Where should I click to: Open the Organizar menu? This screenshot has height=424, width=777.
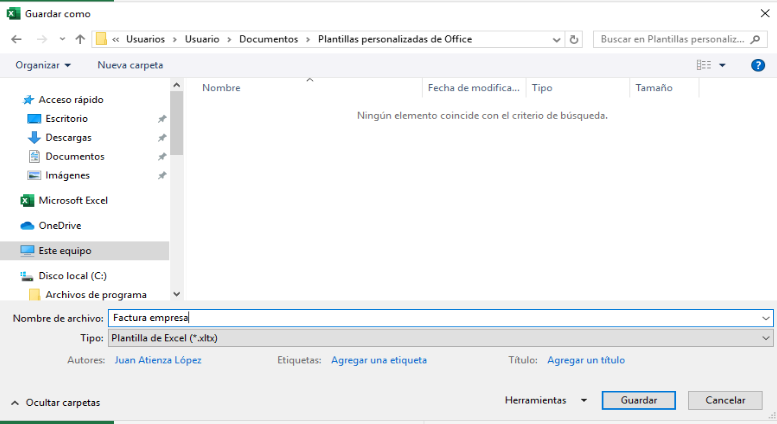point(43,65)
